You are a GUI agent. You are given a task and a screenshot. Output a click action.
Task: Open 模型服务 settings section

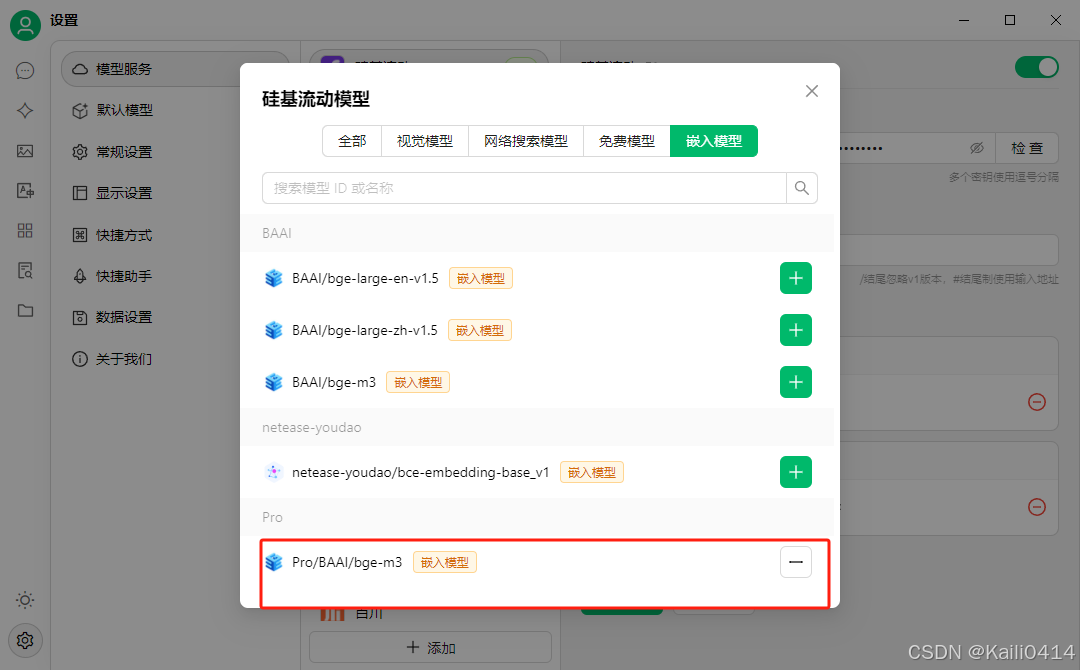click(x=175, y=69)
